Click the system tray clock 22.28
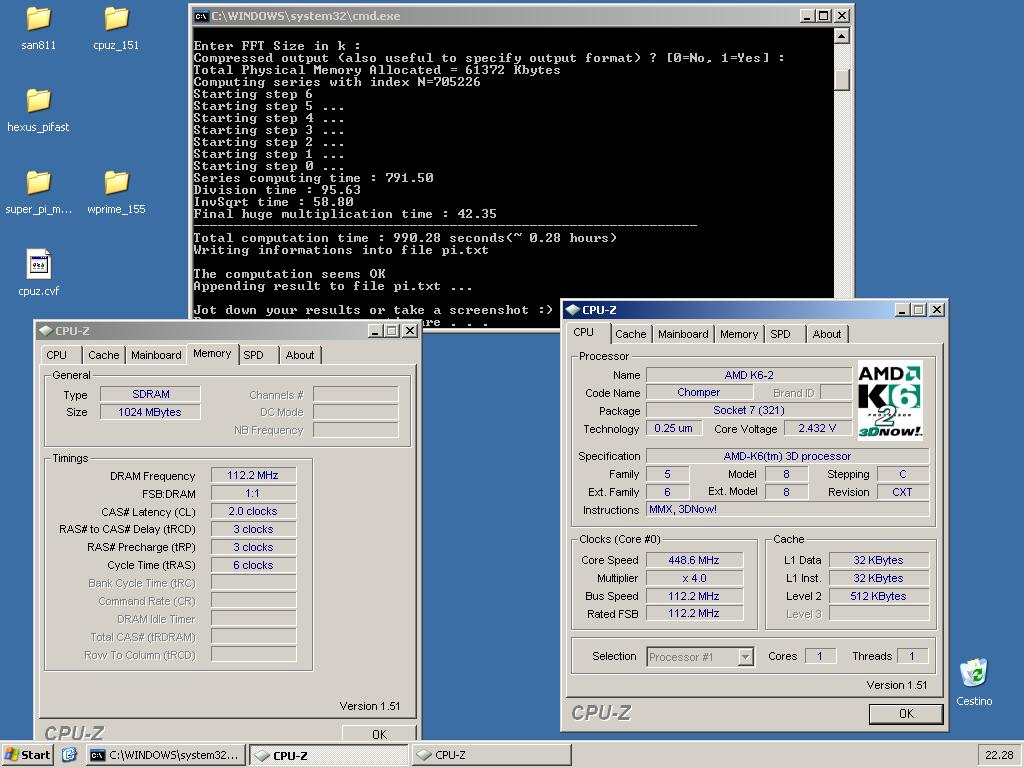 click(999, 755)
